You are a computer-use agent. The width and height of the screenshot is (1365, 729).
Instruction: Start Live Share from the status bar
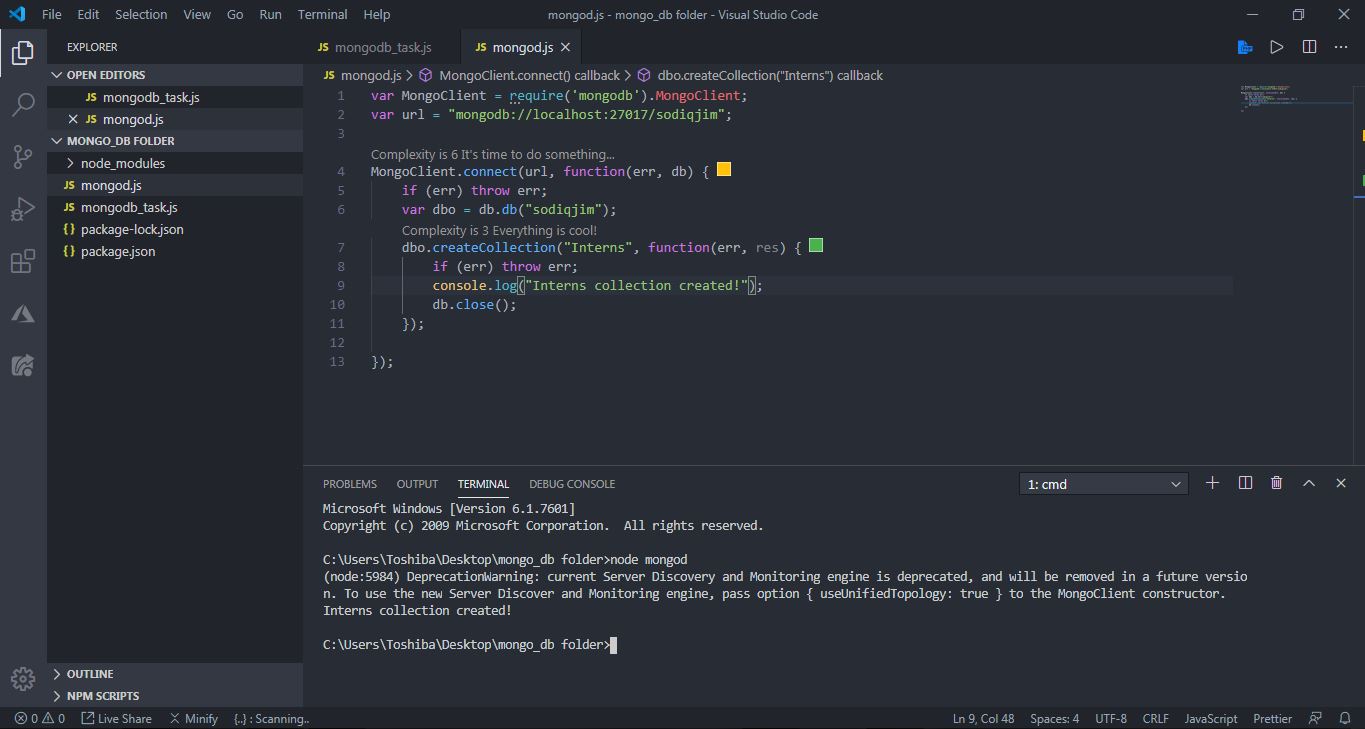116,718
